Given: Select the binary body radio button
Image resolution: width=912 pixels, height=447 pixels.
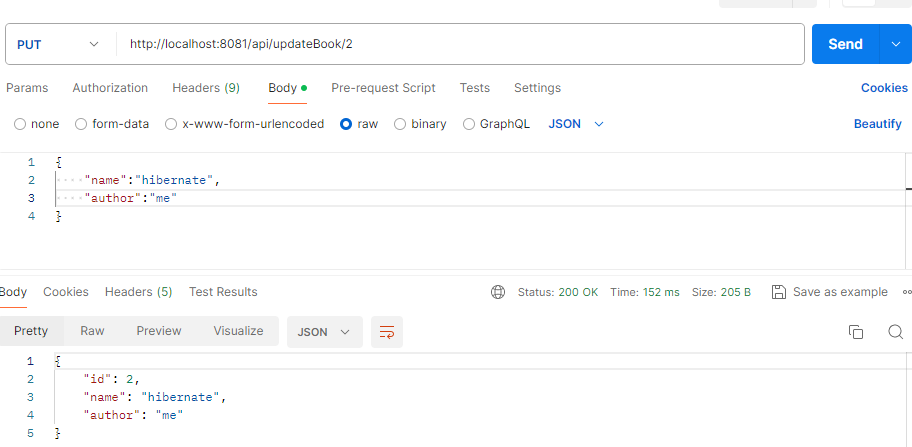Looking at the screenshot, I should [x=400, y=124].
